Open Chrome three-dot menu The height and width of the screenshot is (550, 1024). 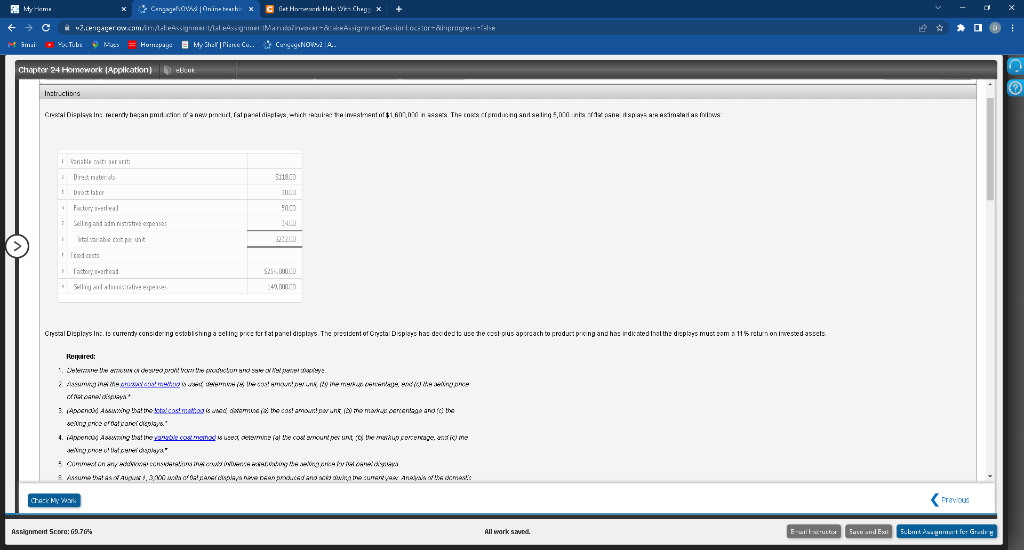1012,28
